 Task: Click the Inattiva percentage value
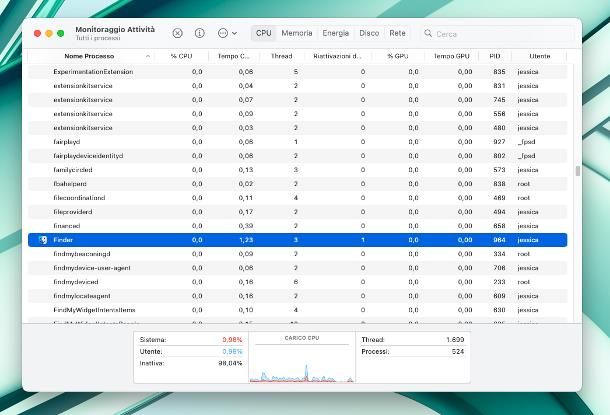pos(230,363)
